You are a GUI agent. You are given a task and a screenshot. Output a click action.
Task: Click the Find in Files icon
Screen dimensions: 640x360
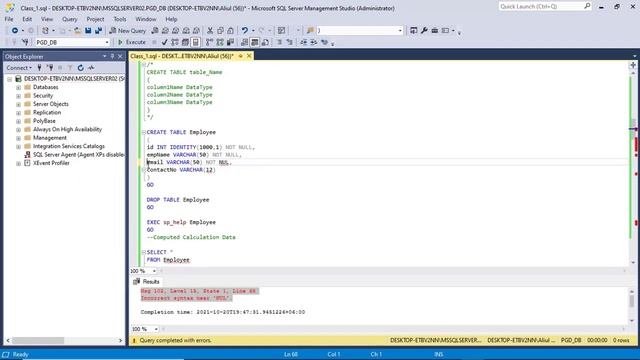click(310, 31)
